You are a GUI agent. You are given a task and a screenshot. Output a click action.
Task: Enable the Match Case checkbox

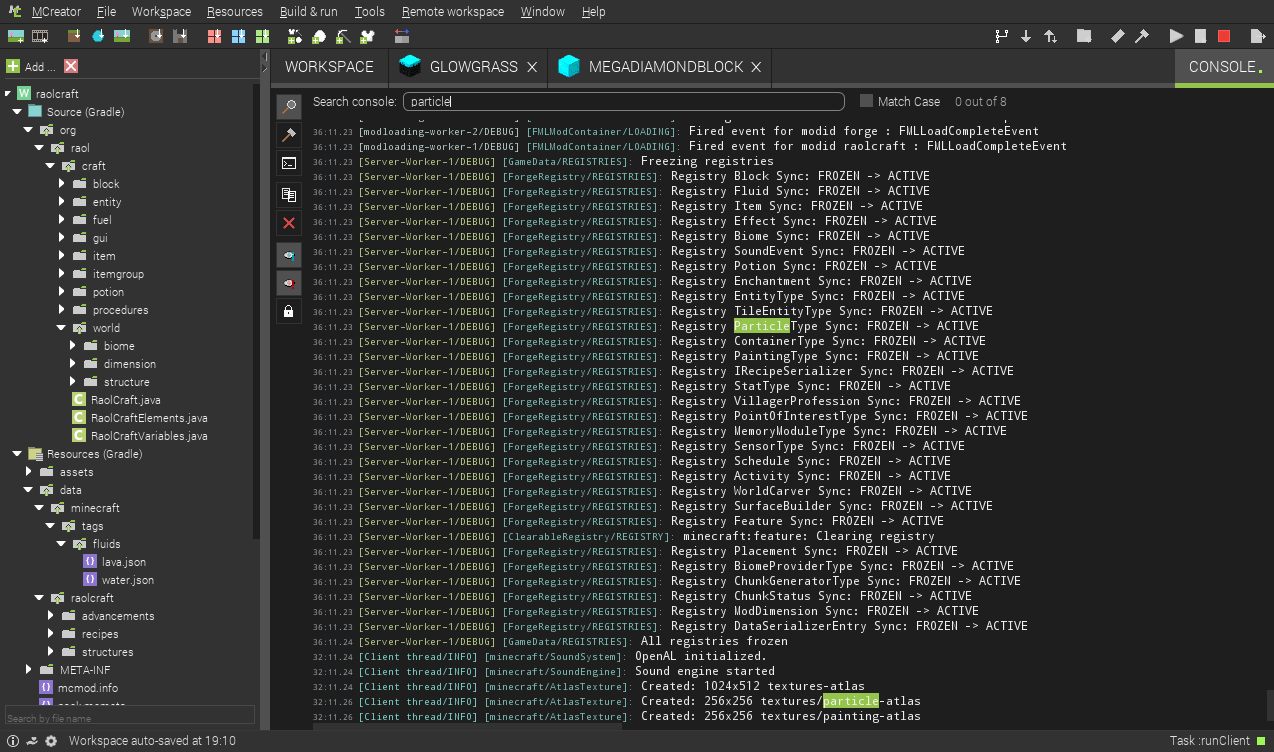[866, 101]
